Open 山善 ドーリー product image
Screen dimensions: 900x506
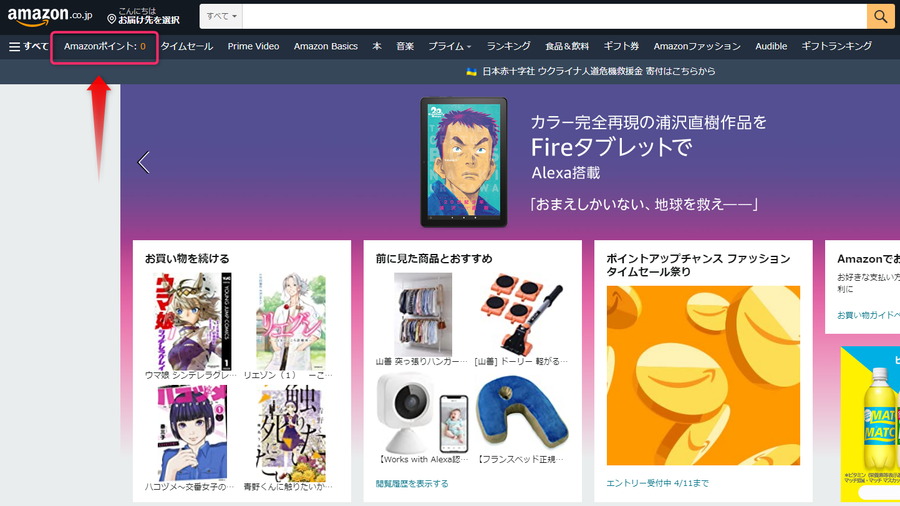click(522, 313)
